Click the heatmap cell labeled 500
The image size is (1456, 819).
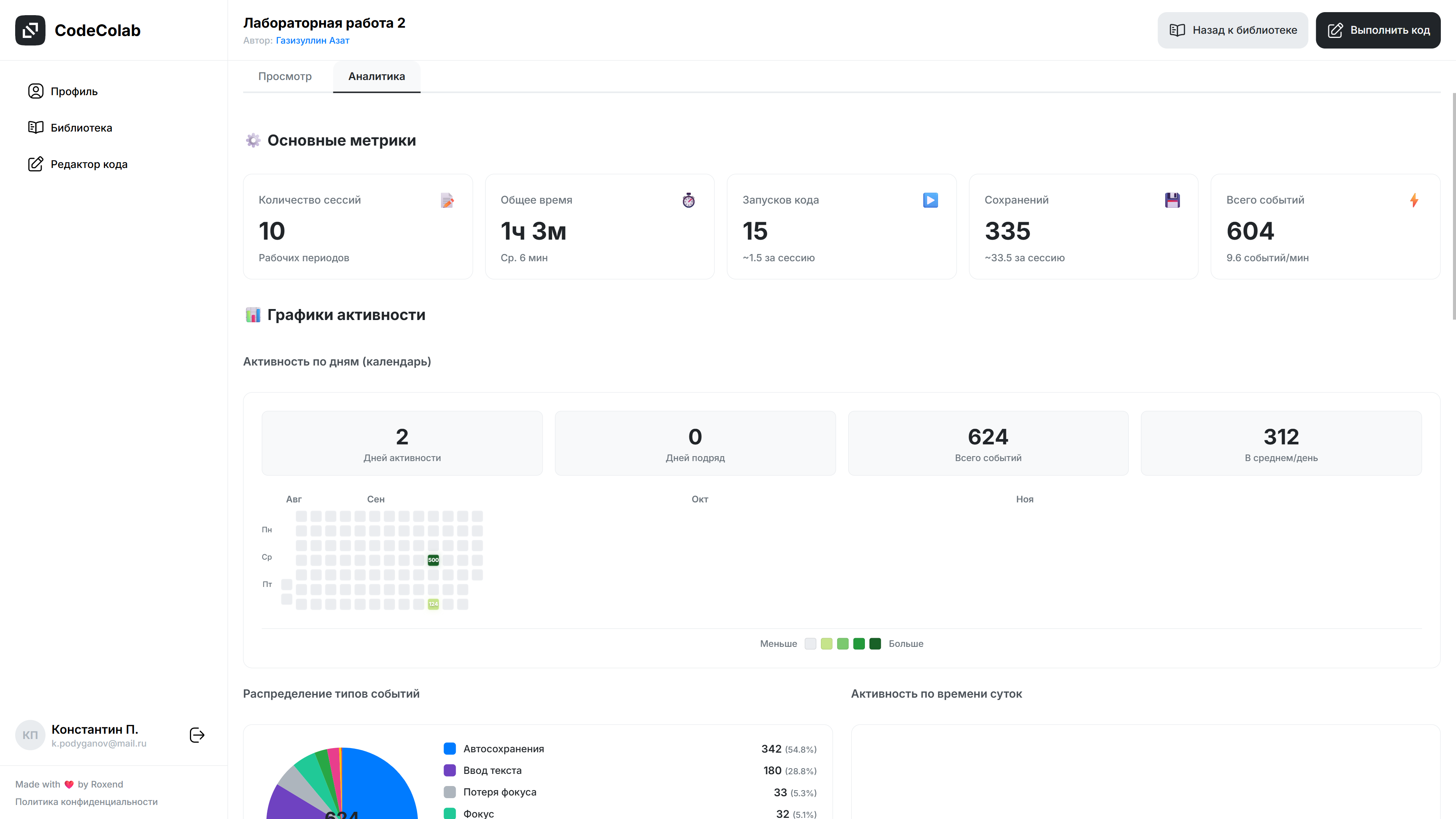(433, 560)
